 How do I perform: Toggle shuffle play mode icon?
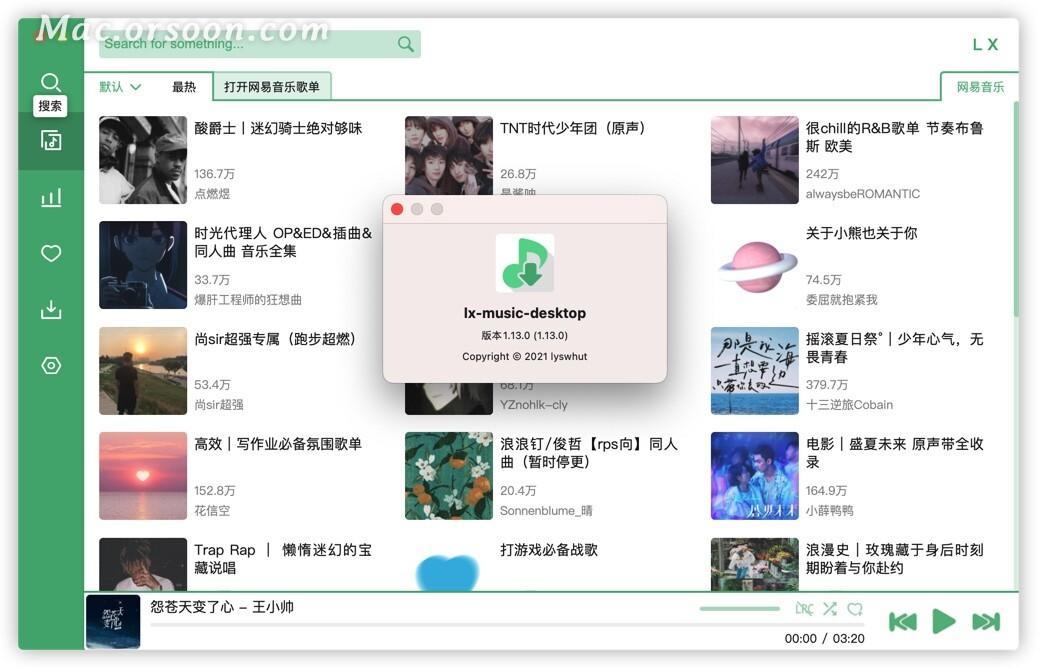[830, 608]
